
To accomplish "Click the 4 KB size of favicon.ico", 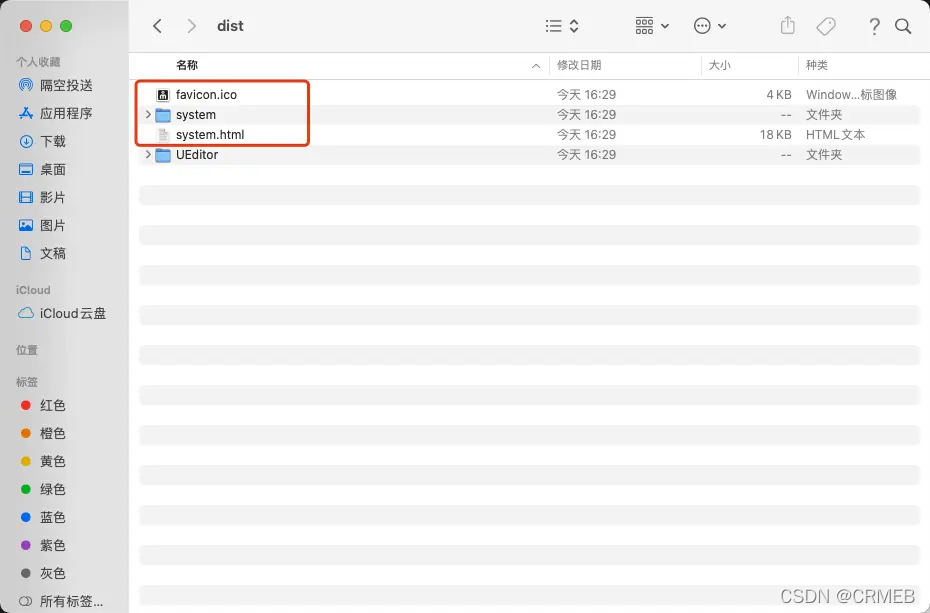I will point(779,95).
